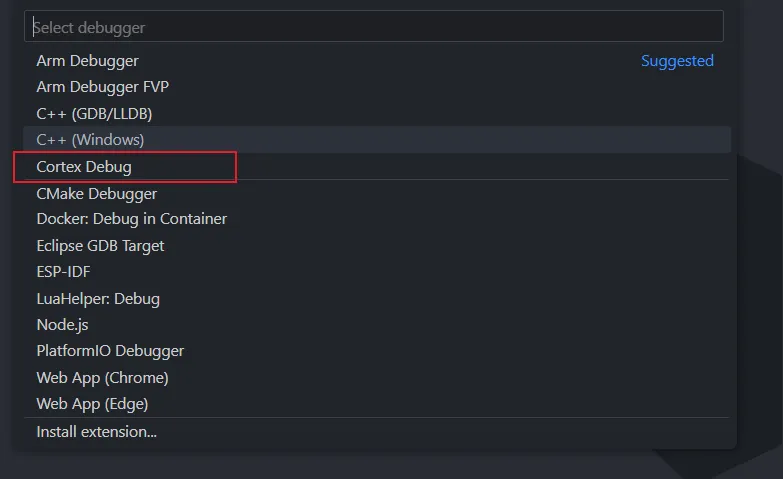
Task: Focus the Select debugger search field
Action: coord(373,27)
